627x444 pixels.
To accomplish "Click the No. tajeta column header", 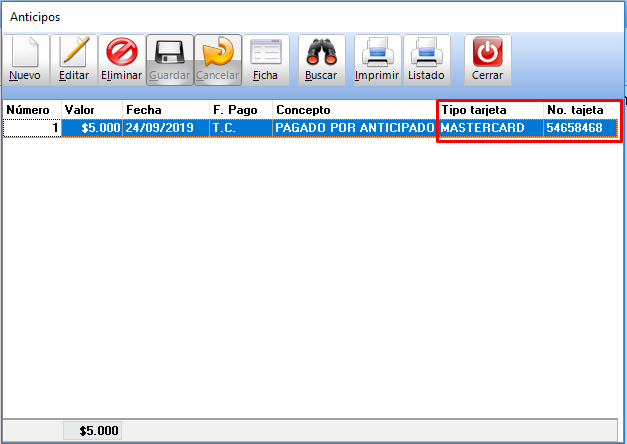I will (581, 109).
